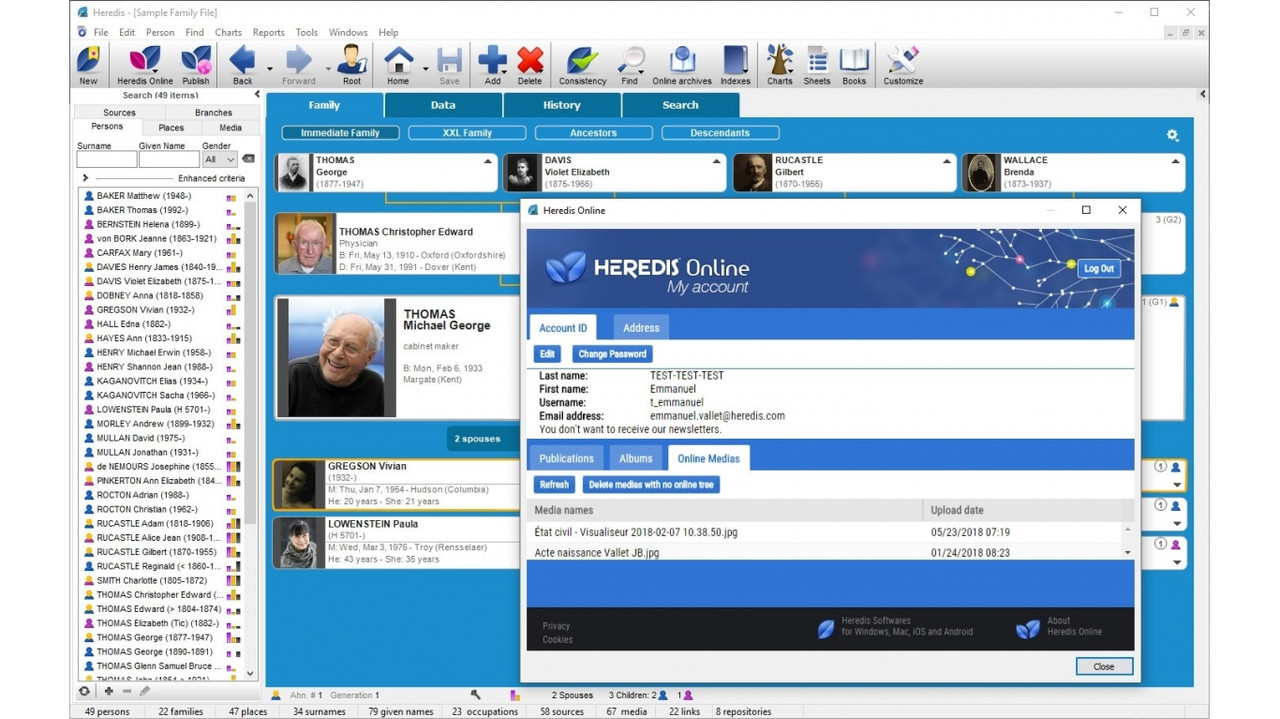1280x719 pixels.
Task: Click the Edit account button
Action: coord(547,354)
